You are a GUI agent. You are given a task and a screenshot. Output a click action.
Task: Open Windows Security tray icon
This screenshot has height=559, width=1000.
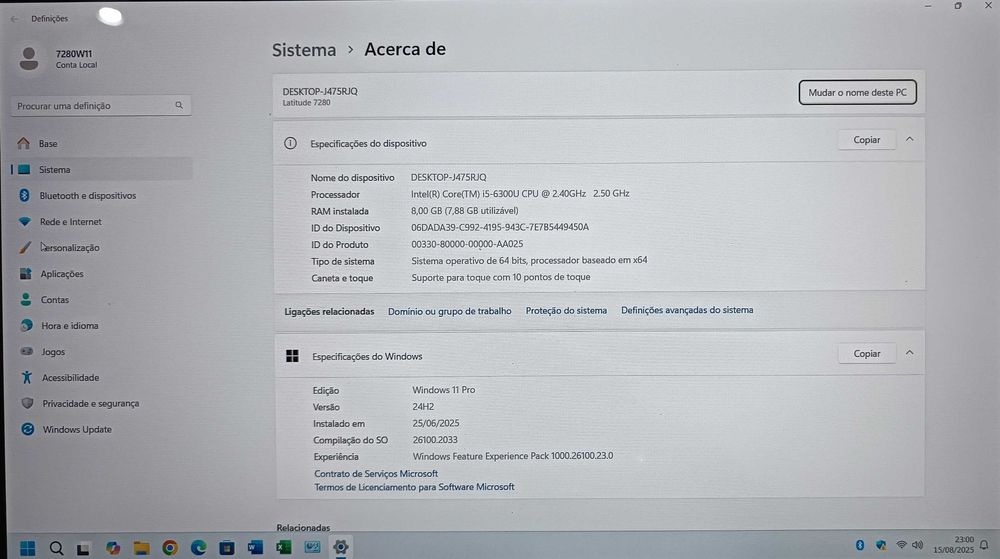pos(881,545)
